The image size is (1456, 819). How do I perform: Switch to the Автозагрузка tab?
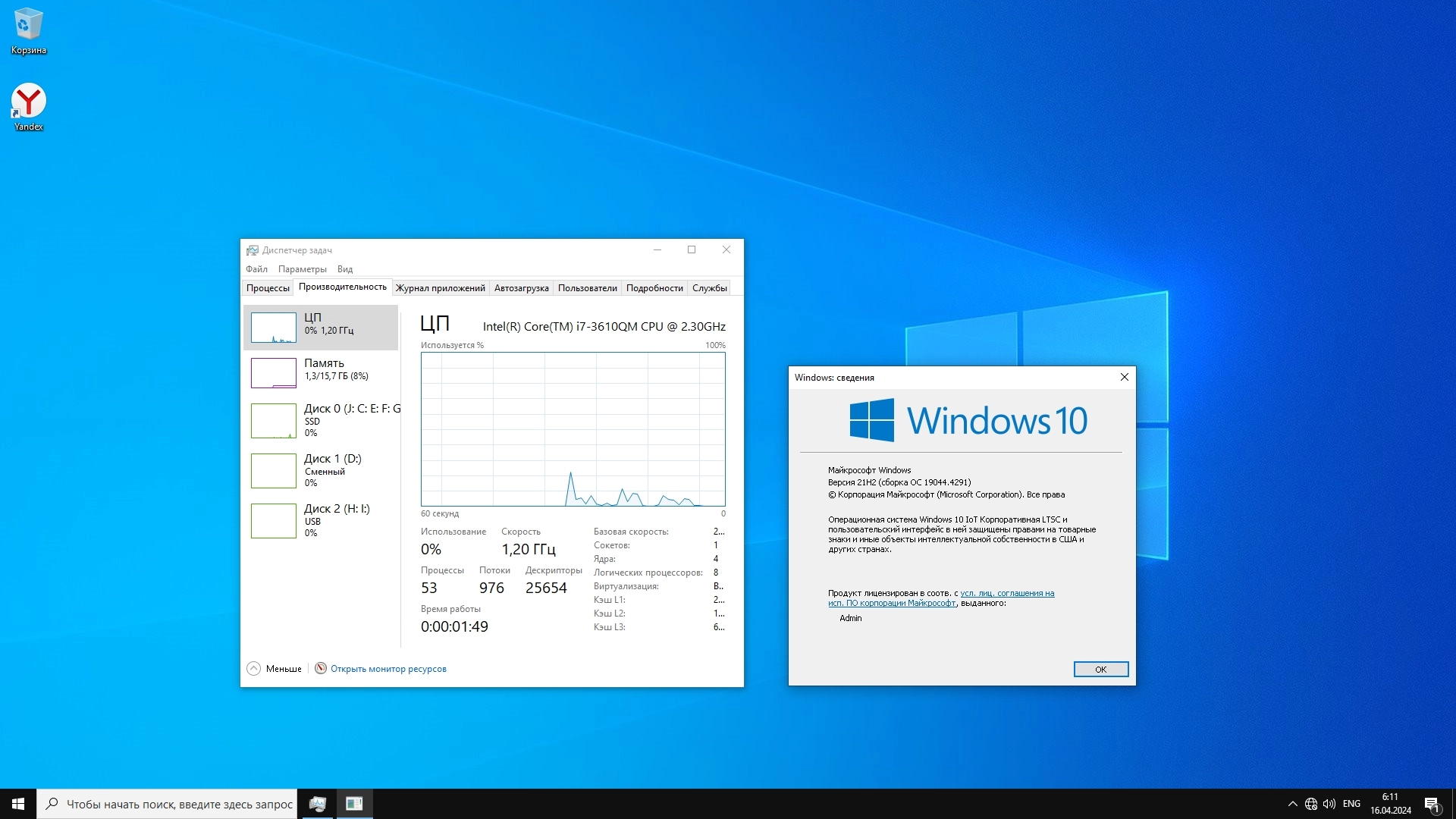click(x=521, y=288)
